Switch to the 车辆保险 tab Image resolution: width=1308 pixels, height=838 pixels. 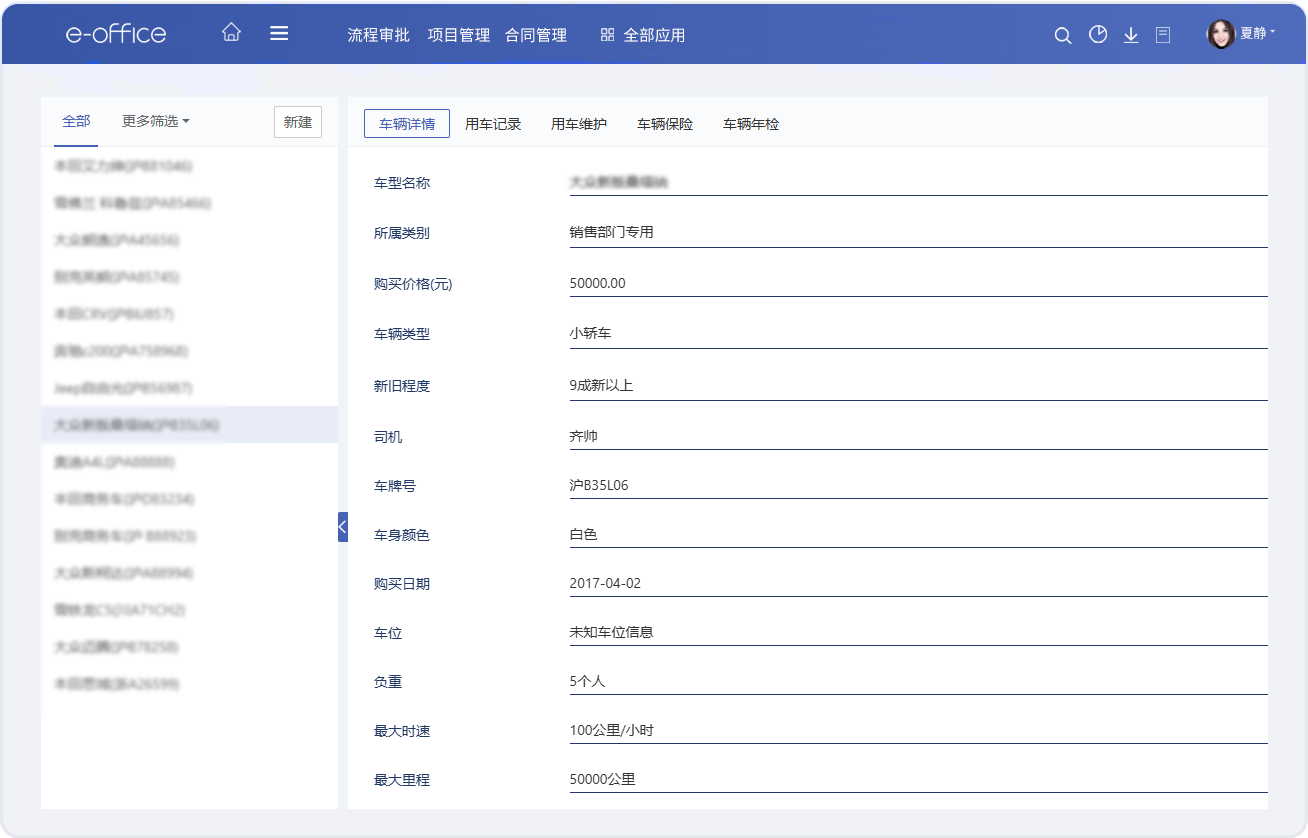[x=665, y=124]
